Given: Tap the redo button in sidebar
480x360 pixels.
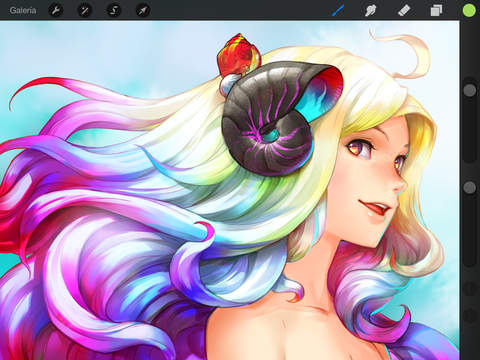Looking at the screenshot, I should click(470, 315).
